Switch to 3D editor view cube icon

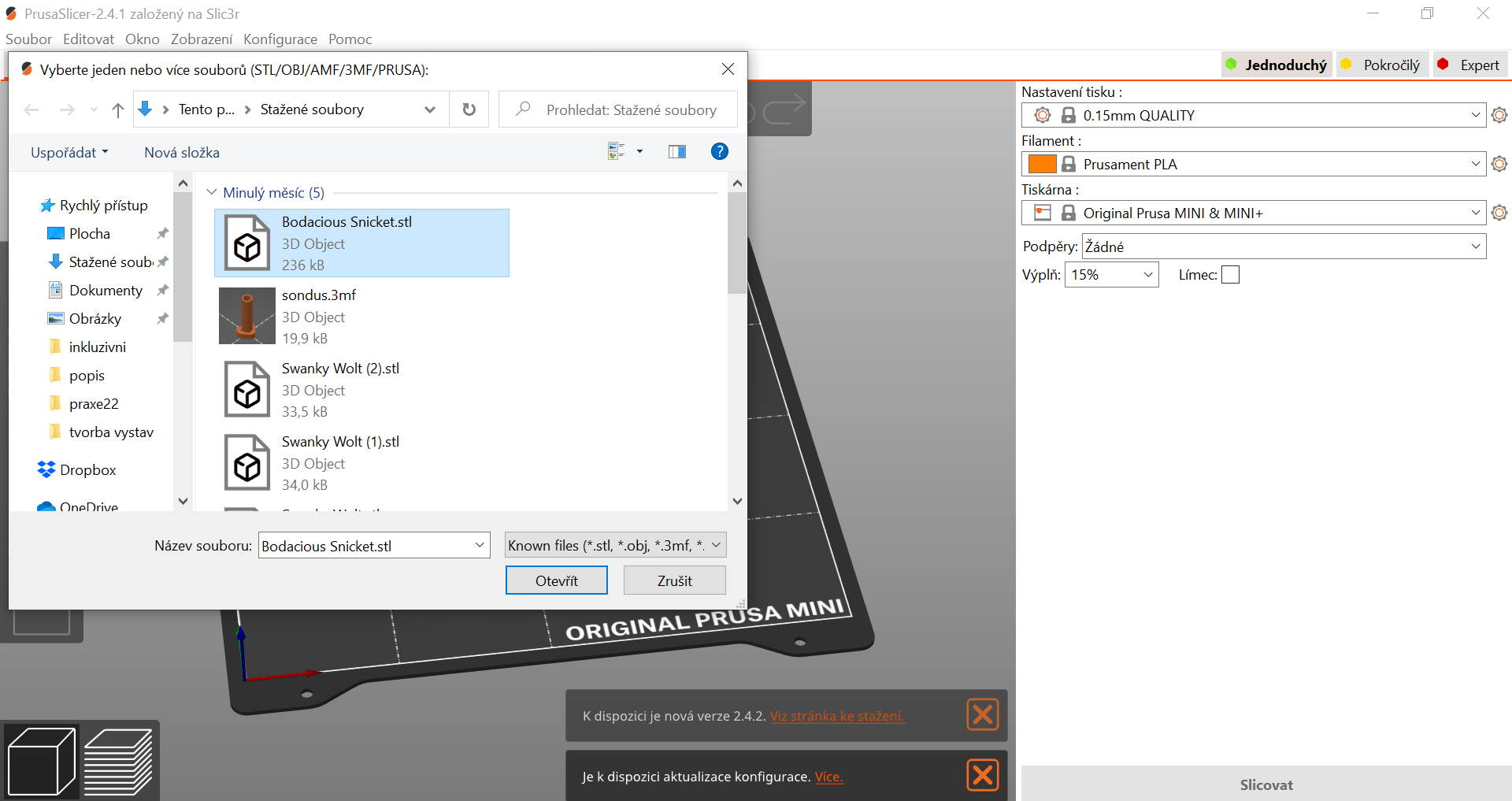pos(41,762)
